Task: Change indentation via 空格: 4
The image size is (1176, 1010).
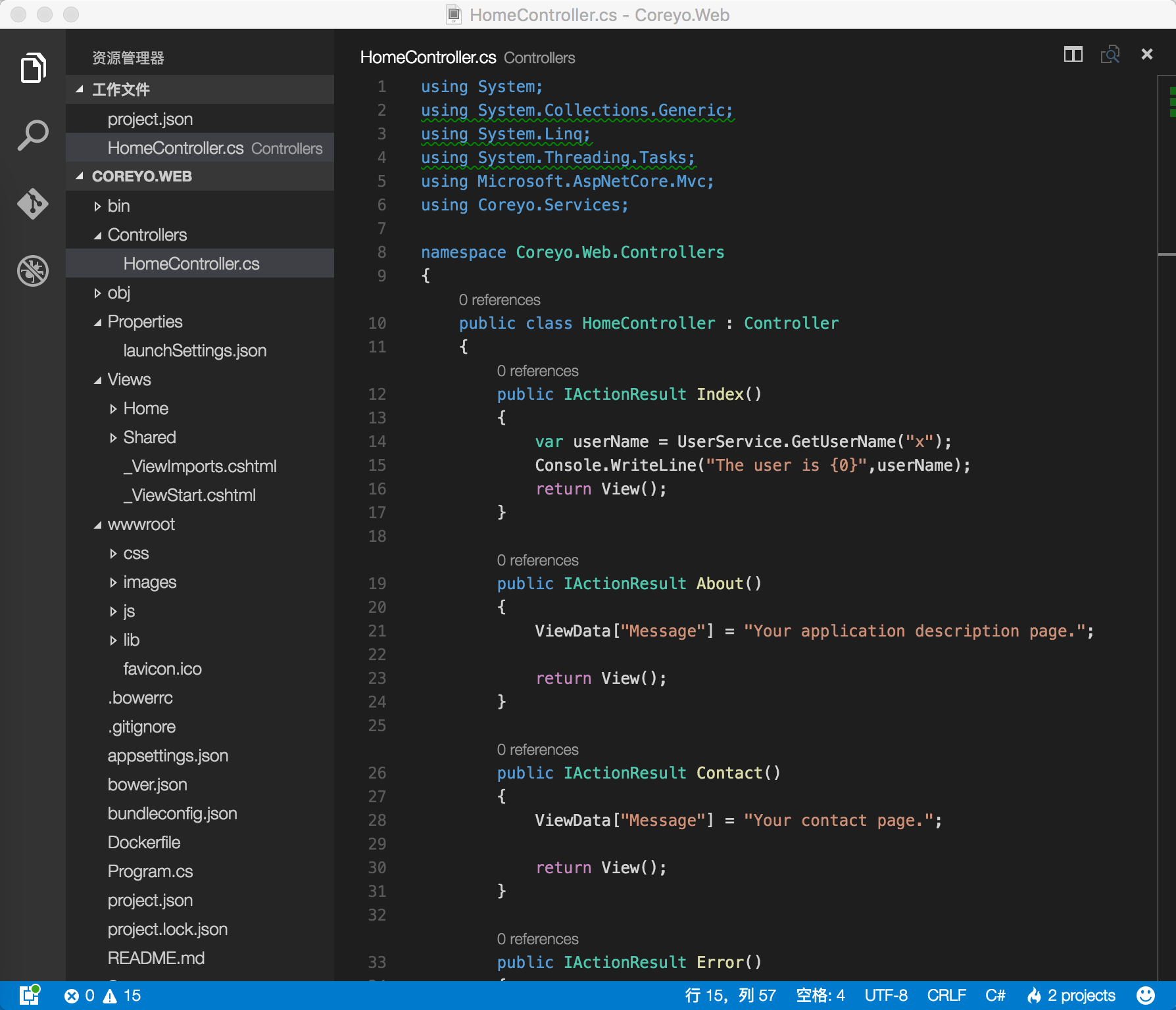Action: tap(821, 996)
